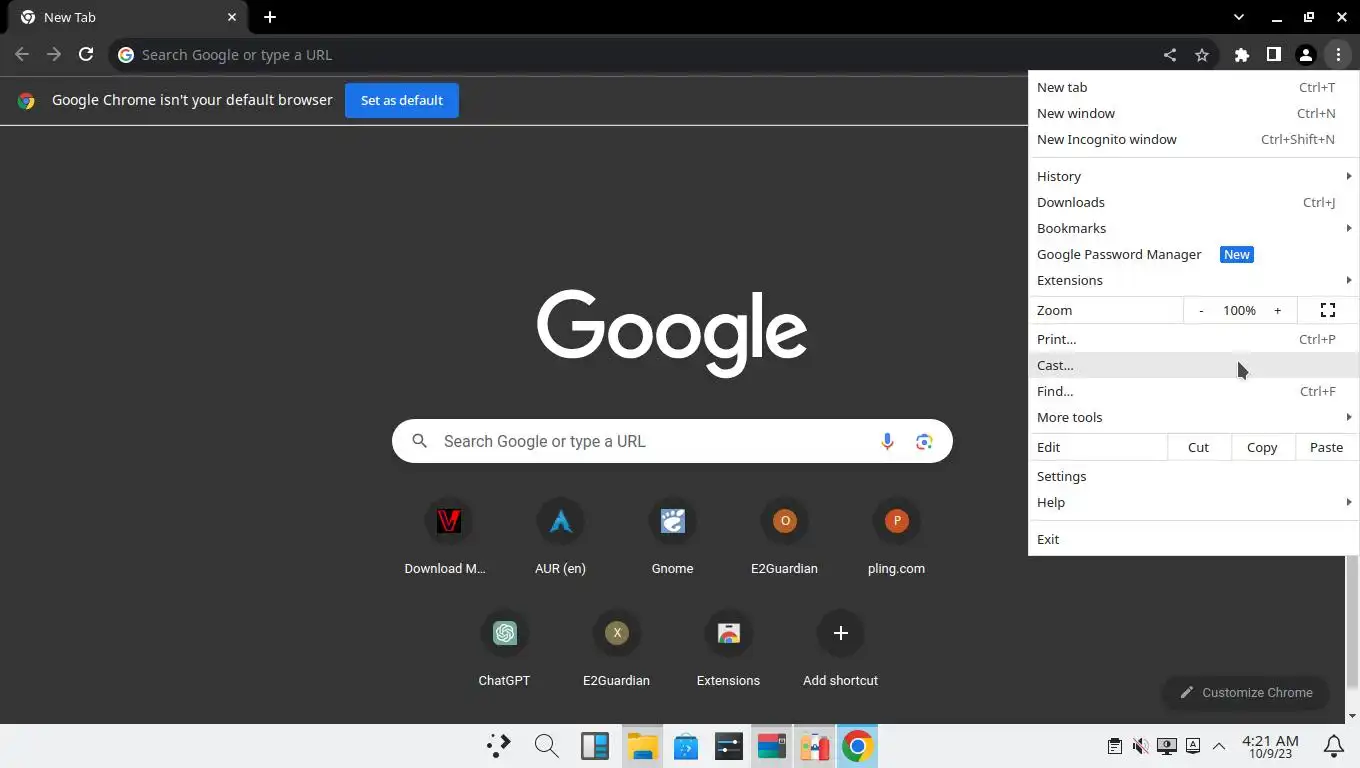
Task: Bookmark this tab with the star icon
Action: point(1202,55)
